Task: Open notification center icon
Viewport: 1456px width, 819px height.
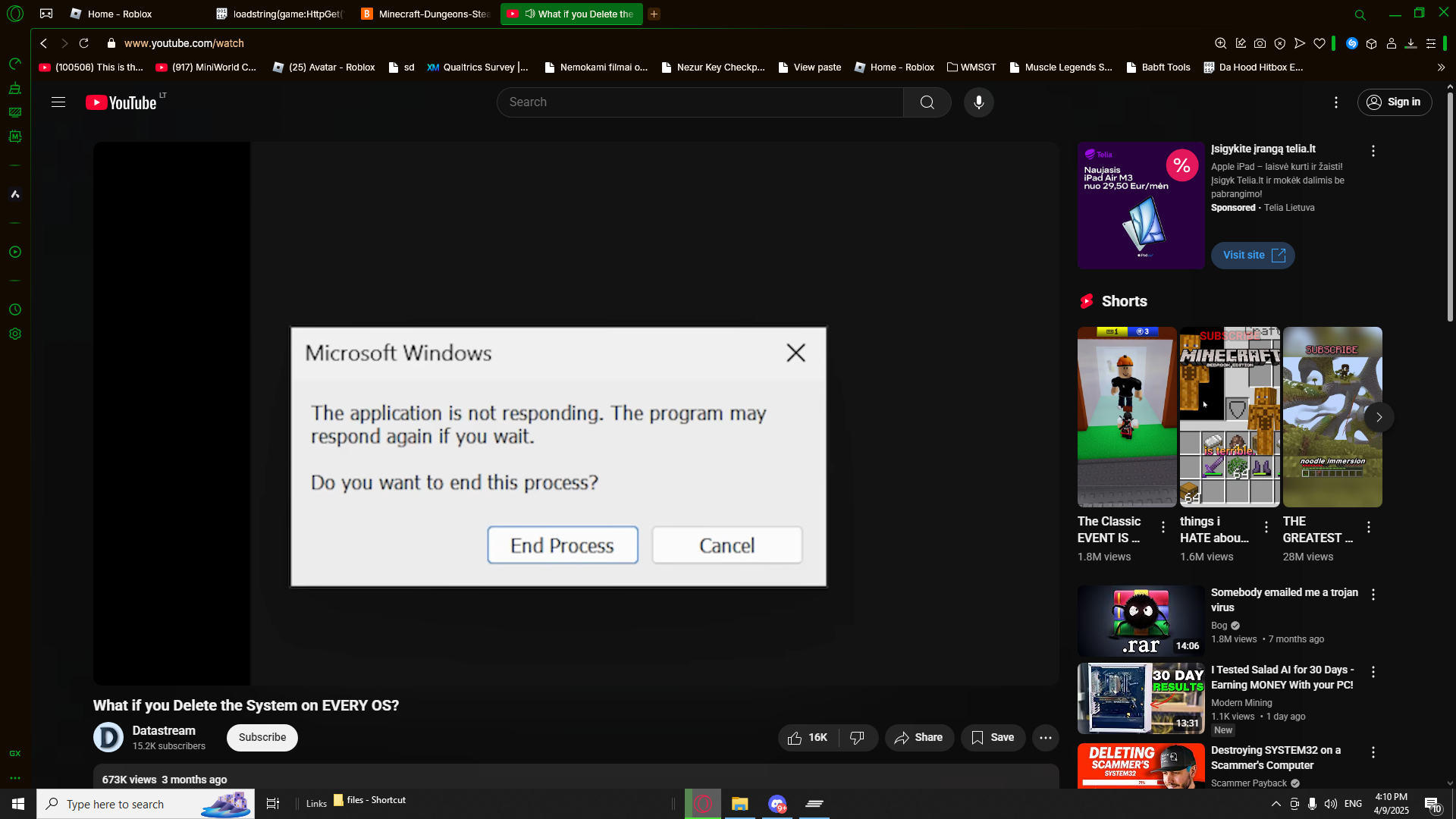Action: tap(1432, 804)
